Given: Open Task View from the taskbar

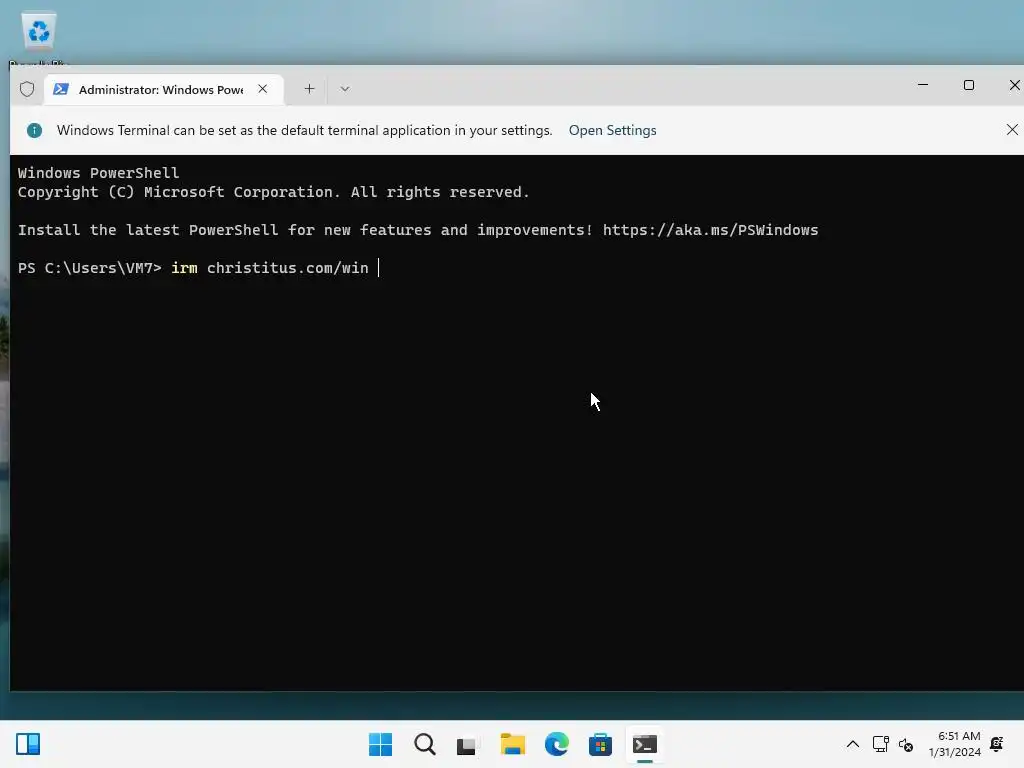Looking at the screenshot, I should pos(467,744).
